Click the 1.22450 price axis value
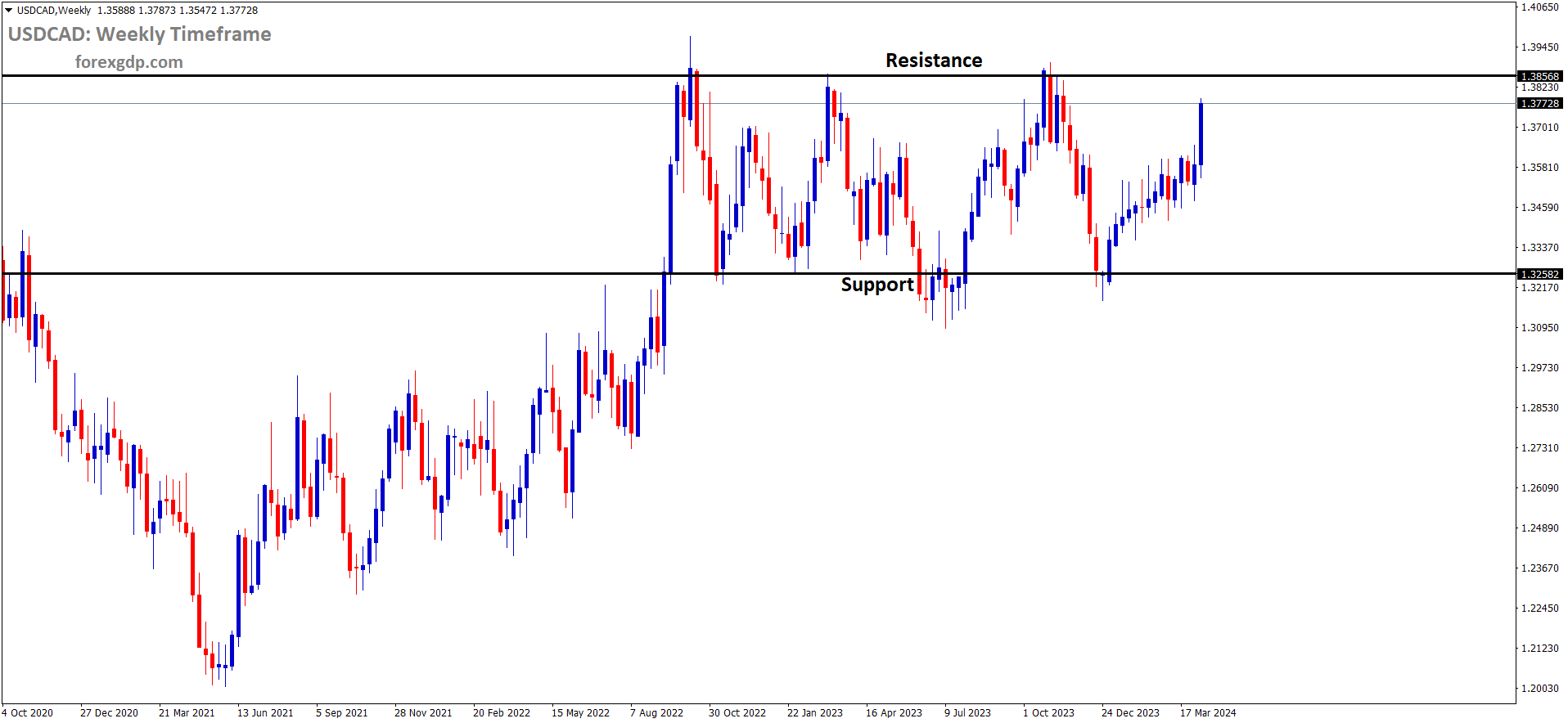The width and height of the screenshot is (1568, 723). [1540, 608]
